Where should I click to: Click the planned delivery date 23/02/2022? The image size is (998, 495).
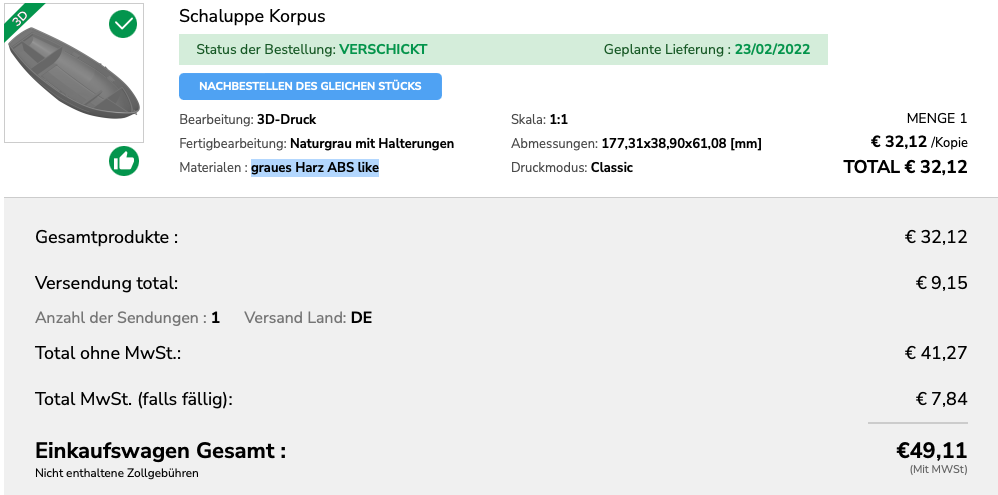point(772,49)
